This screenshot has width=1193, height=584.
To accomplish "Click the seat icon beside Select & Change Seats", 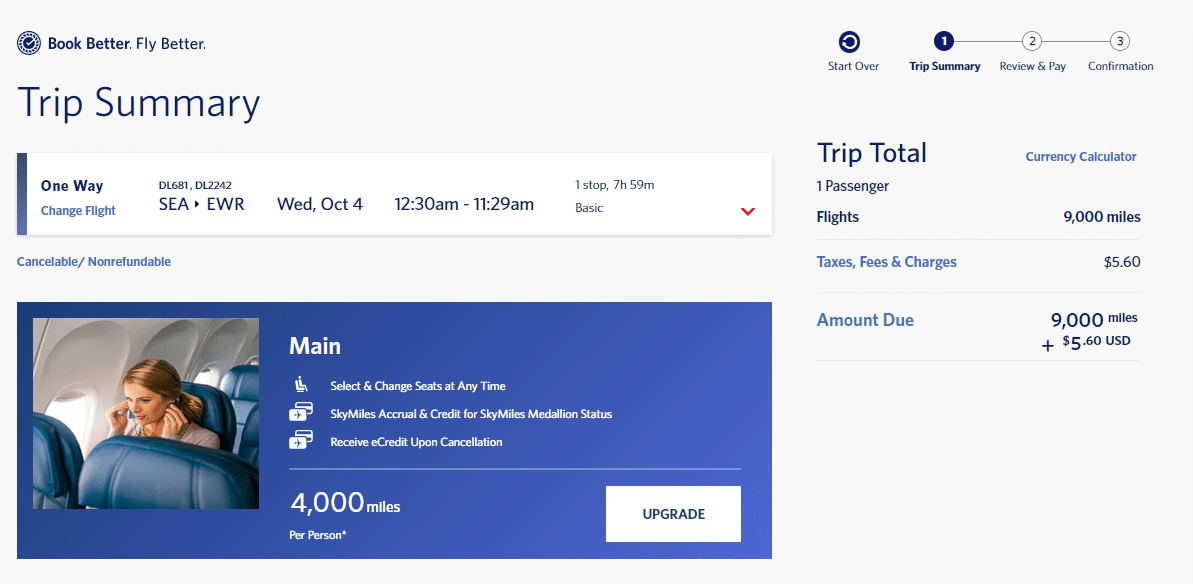I will (300, 385).
